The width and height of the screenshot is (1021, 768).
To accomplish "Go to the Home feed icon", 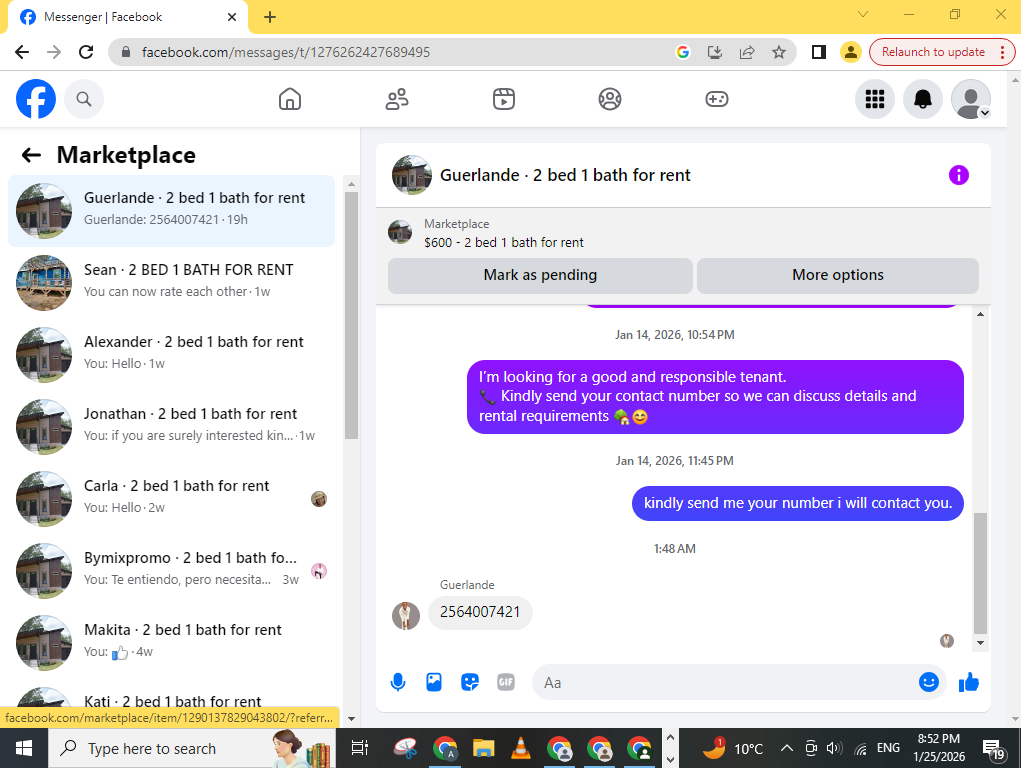I will (x=290, y=99).
